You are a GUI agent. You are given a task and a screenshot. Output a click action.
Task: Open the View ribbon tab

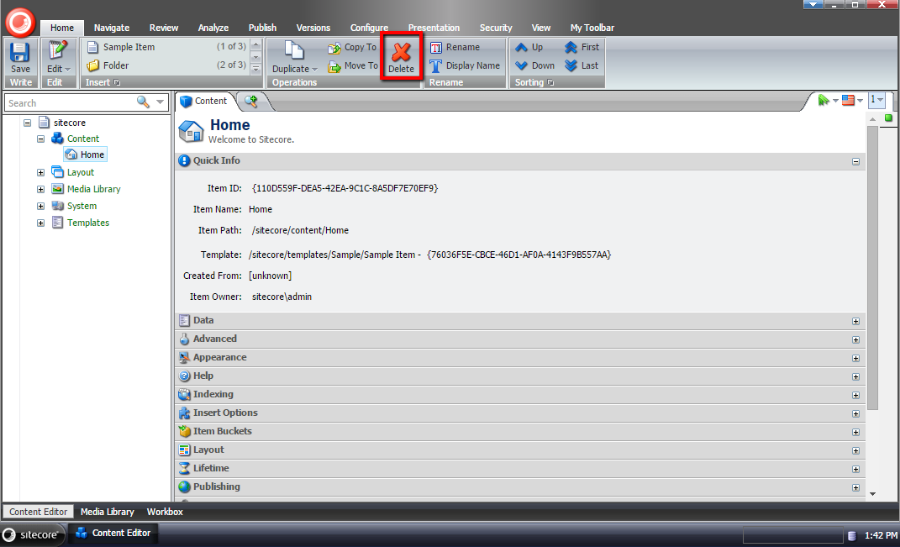click(x=541, y=28)
